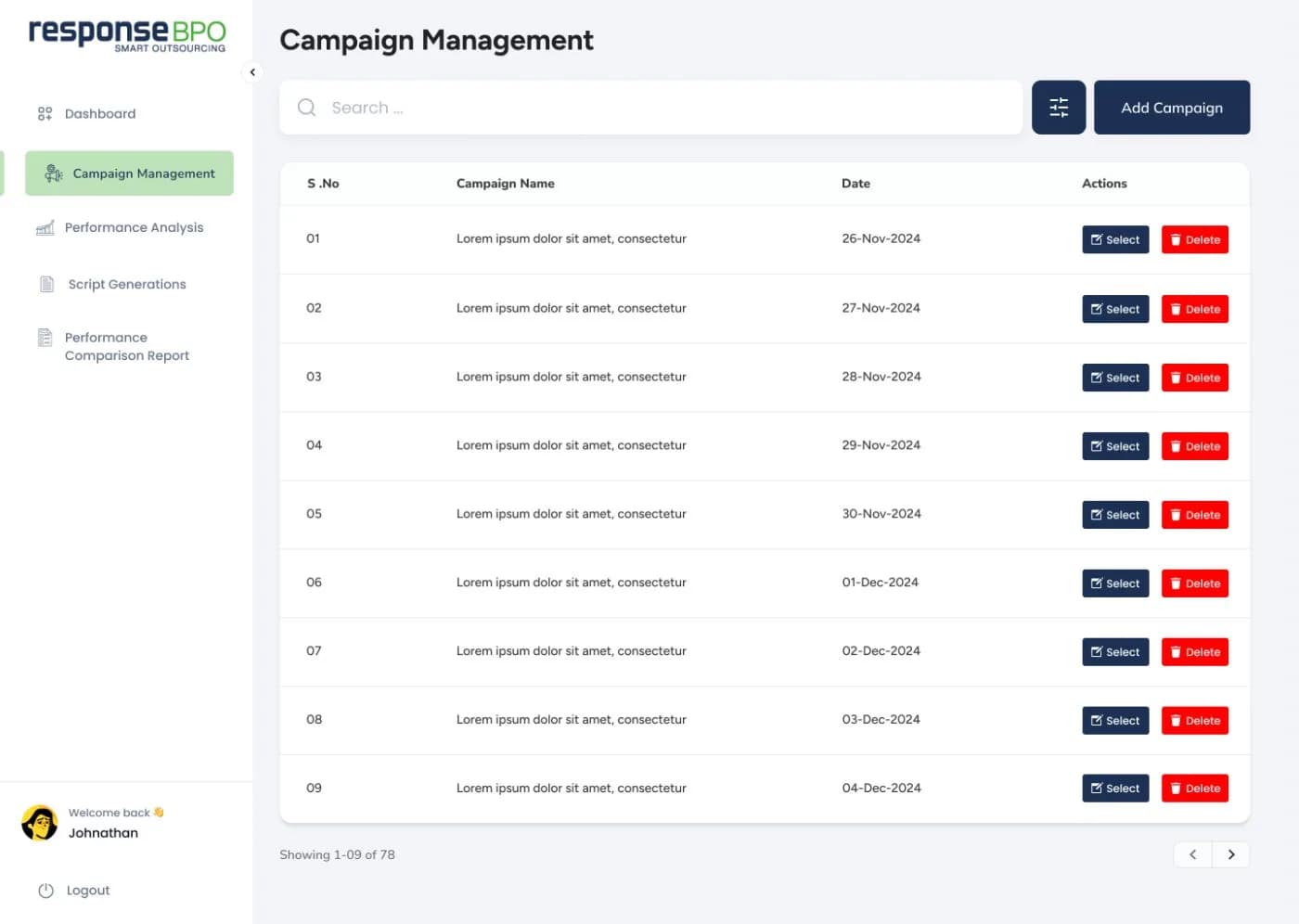1299x924 pixels.
Task: Select campaign row 07
Action: point(1115,652)
